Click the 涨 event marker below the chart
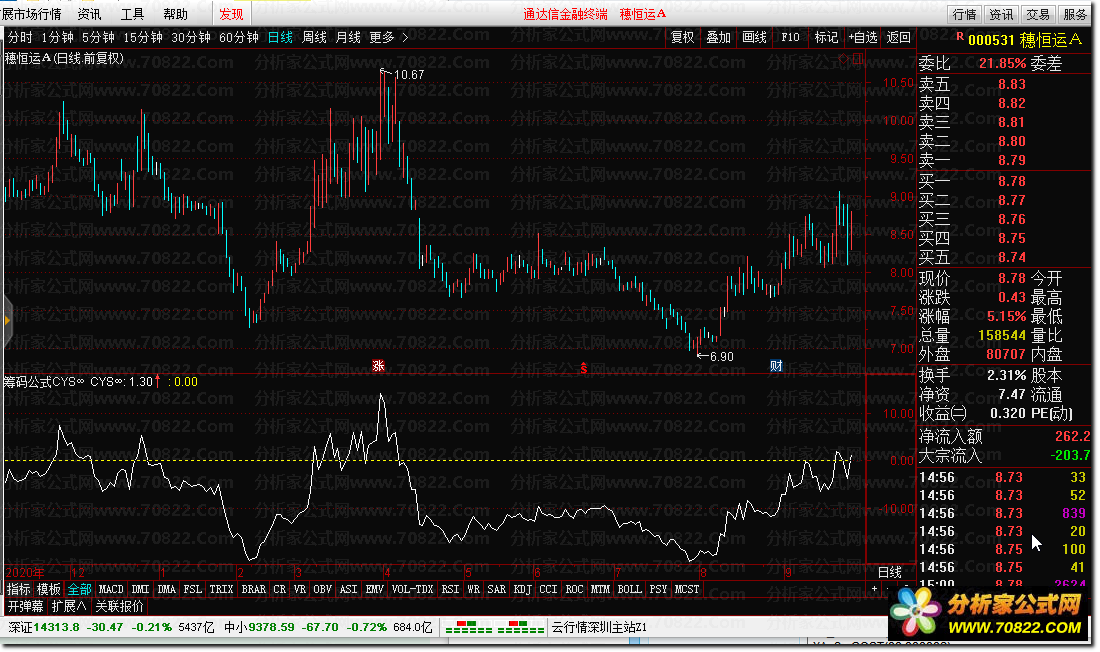This screenshot has width=1100, height=652. [x=378, y=366]
